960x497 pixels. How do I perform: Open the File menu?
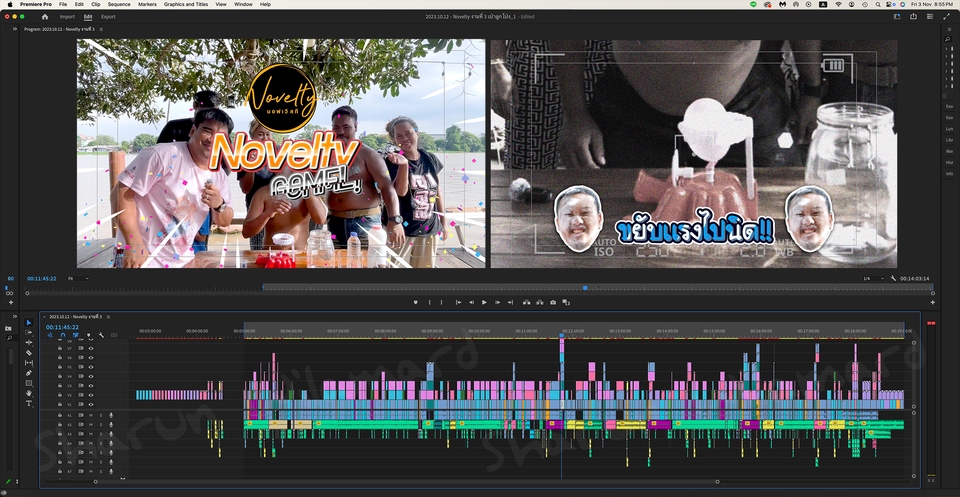(x=63, y=4)
